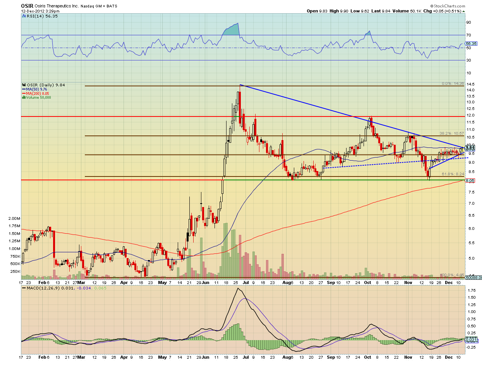This screenshot has height=374, width=492.
Task: Click the 2.00M label on the volume scale
Action: pyautogui.click(x=14, y=218)
